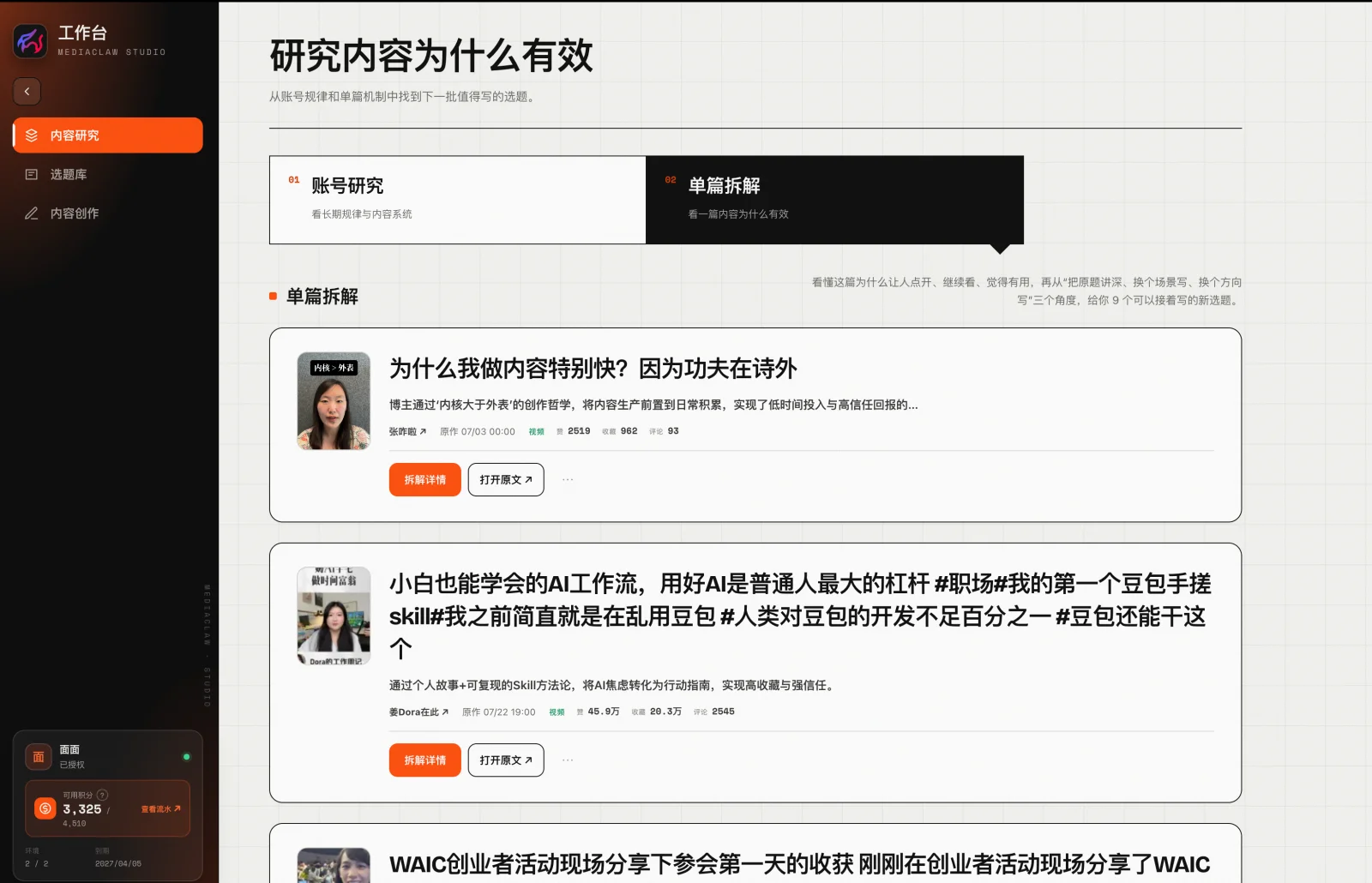Click the WAIC post thumbnail

334,865
